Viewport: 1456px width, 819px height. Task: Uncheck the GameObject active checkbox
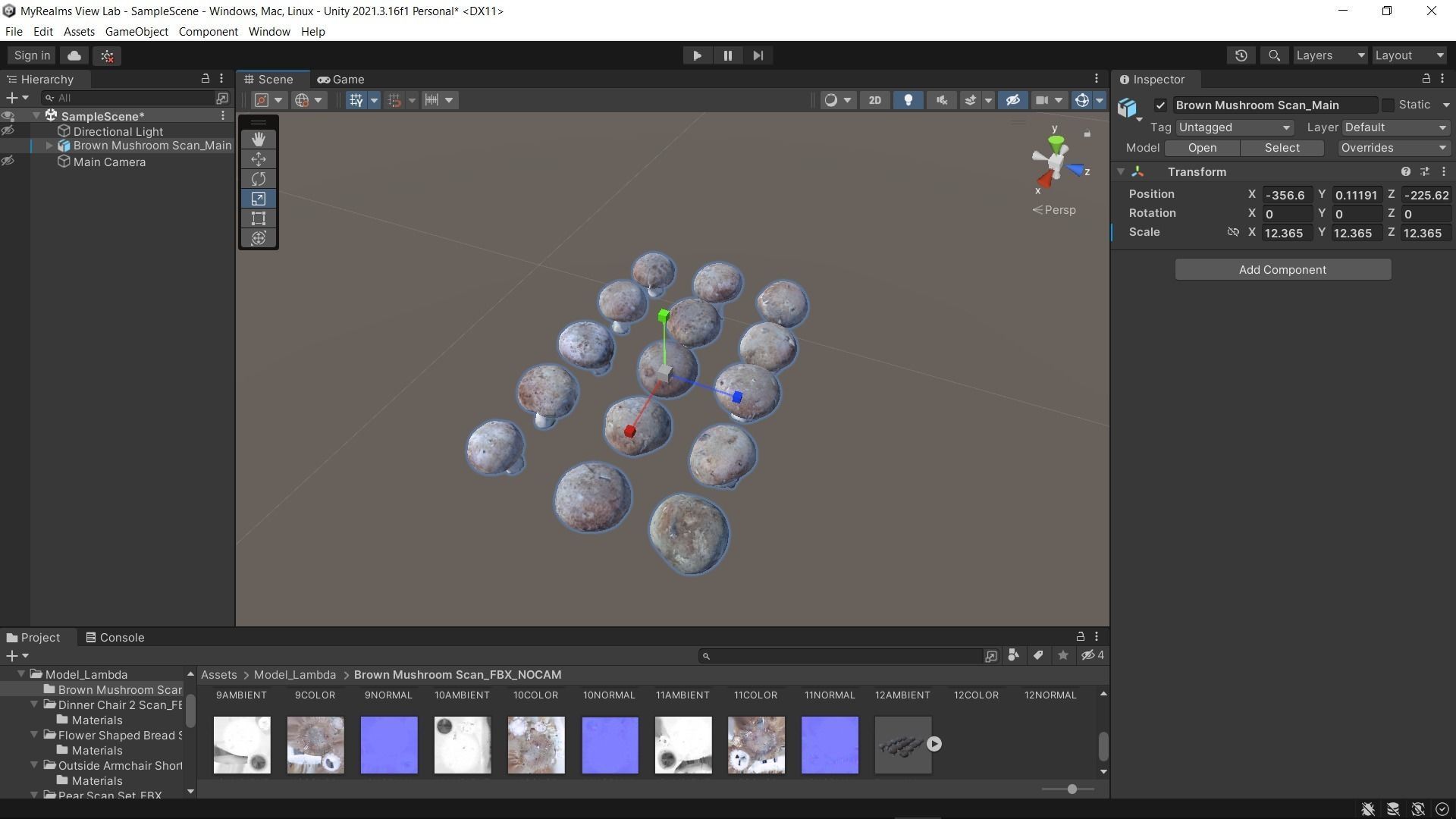pyautogui.click(x=1160, y=105)
